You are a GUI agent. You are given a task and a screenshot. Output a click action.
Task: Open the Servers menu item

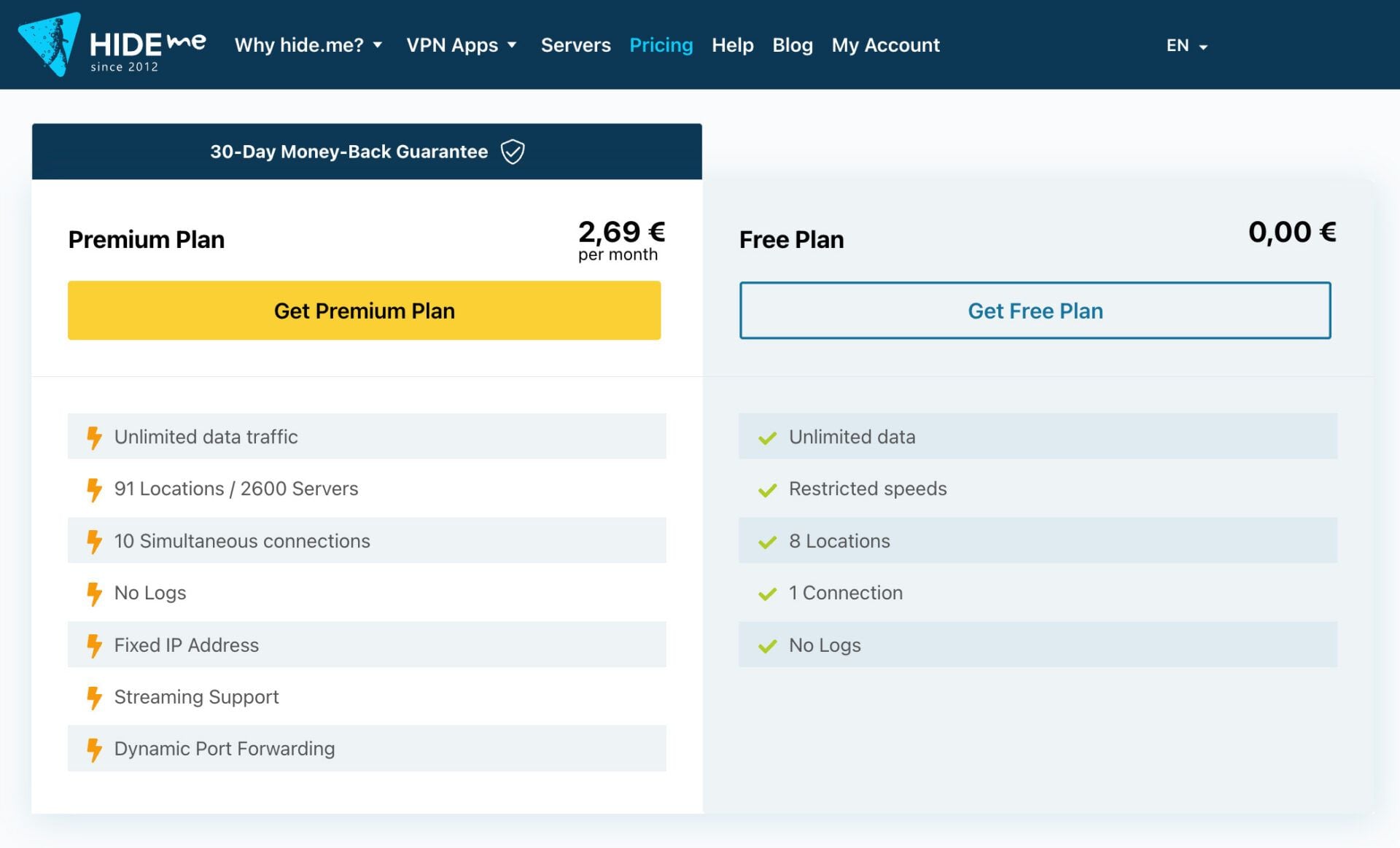coord(575,45)
